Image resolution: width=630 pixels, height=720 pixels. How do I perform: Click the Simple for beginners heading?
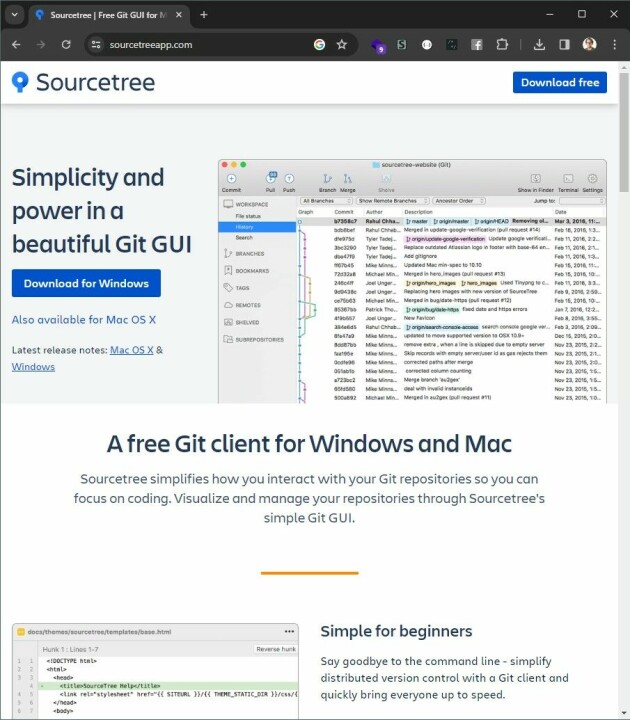[396, 631]
